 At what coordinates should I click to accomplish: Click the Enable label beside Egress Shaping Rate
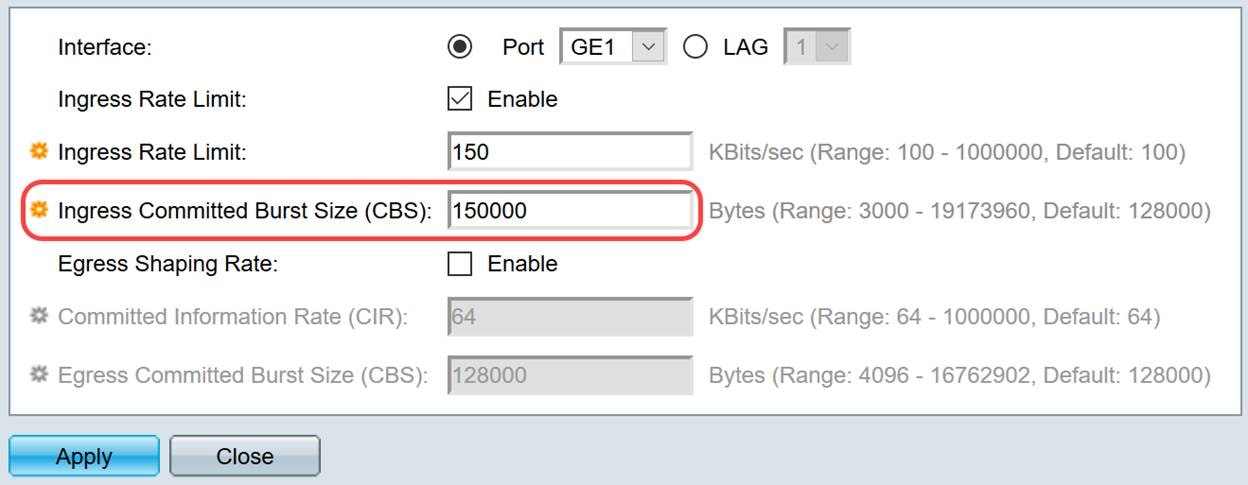[522, 264]
